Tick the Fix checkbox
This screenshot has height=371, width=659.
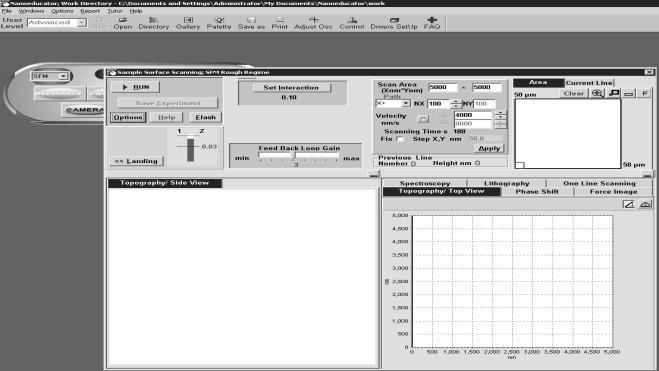[x=400, y=139]
